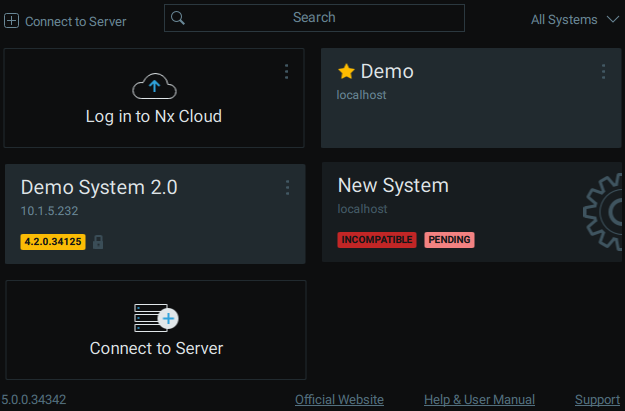625x411 pixels.
Task: Open the New System tile title
Action: [393, 185]
